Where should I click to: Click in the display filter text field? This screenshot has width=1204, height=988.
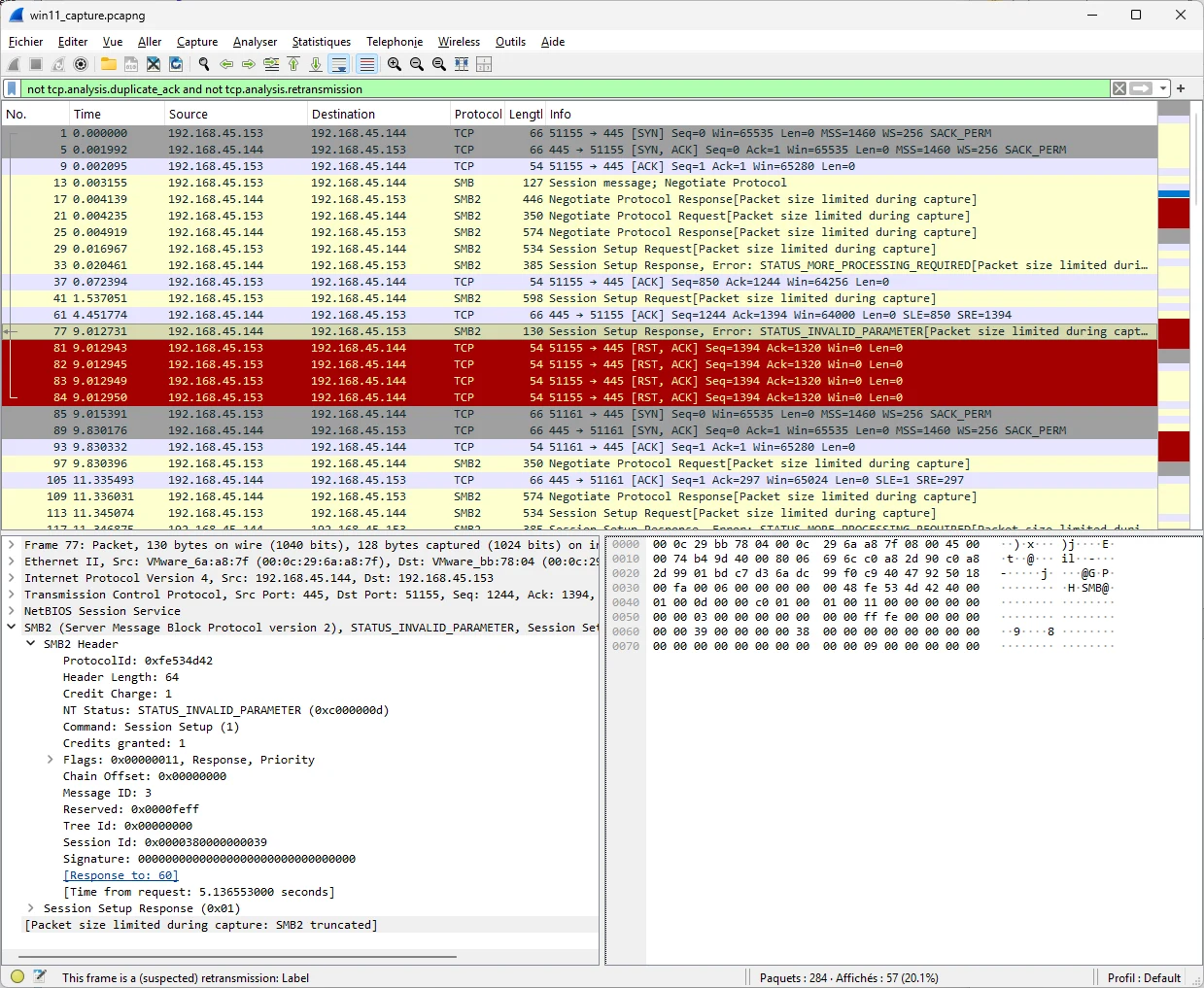pos(564,88)
